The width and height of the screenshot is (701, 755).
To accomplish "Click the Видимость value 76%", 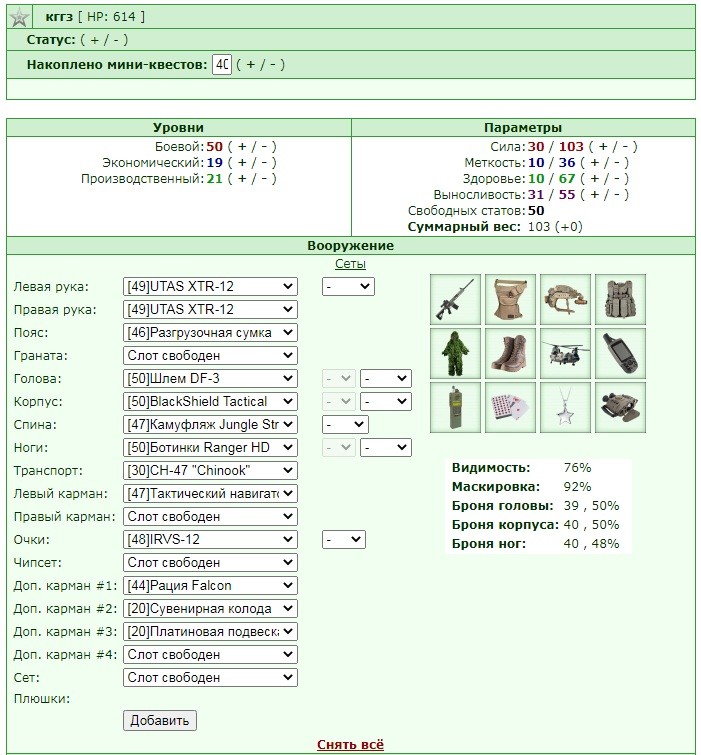I will [x=578, y=468].
